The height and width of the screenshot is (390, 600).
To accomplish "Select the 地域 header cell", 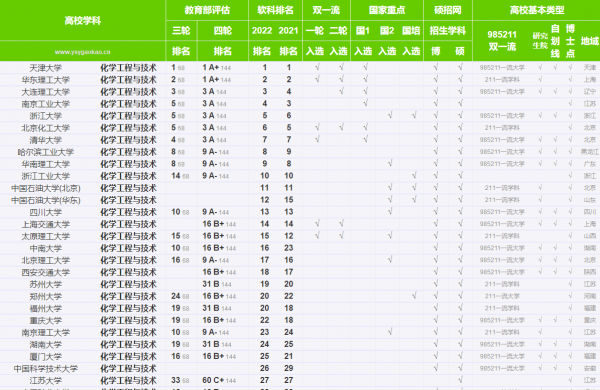I will (x=590, y=41).
